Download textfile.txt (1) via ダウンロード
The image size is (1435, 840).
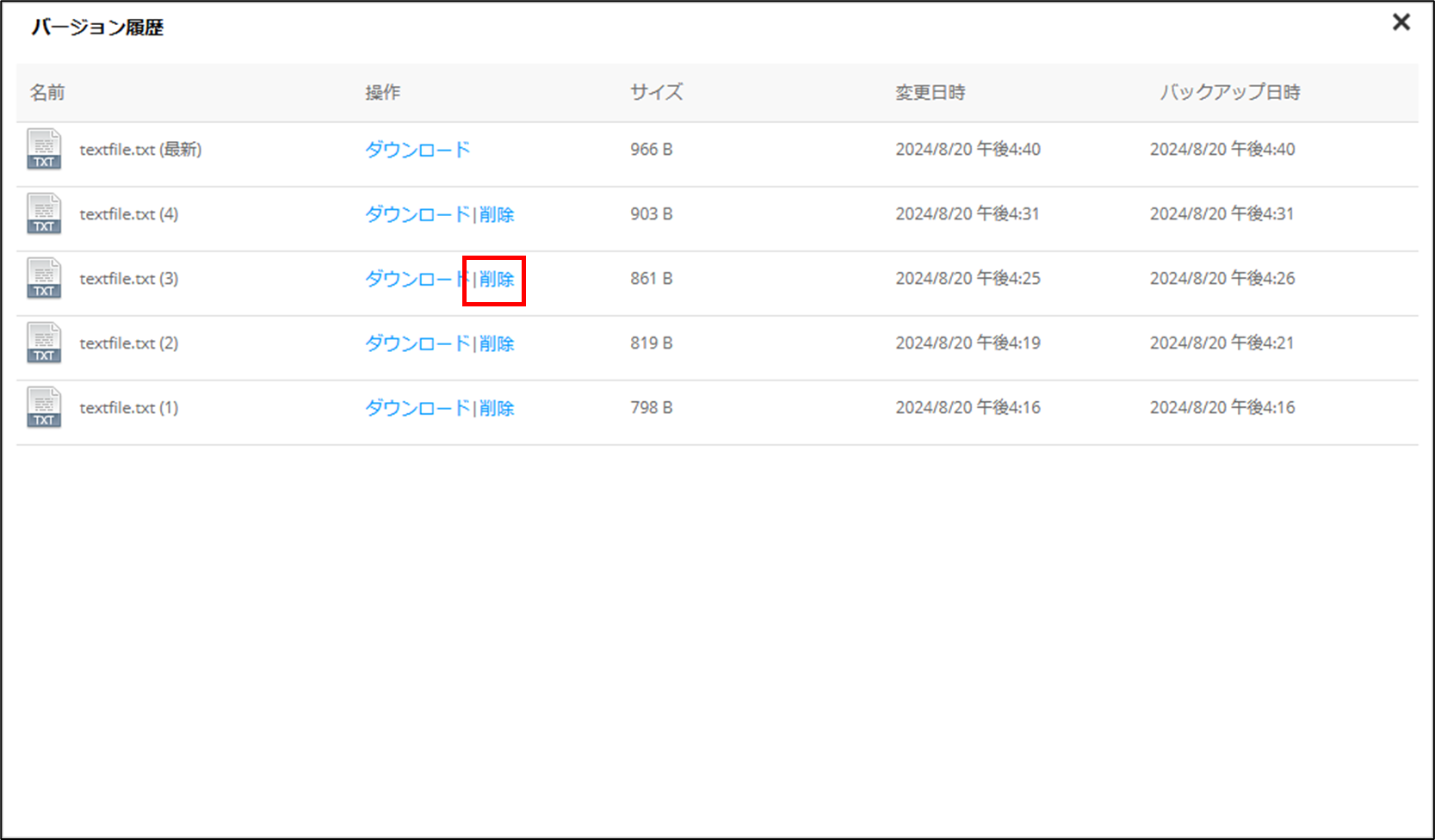pyautogui.click(x=418, y=408)
